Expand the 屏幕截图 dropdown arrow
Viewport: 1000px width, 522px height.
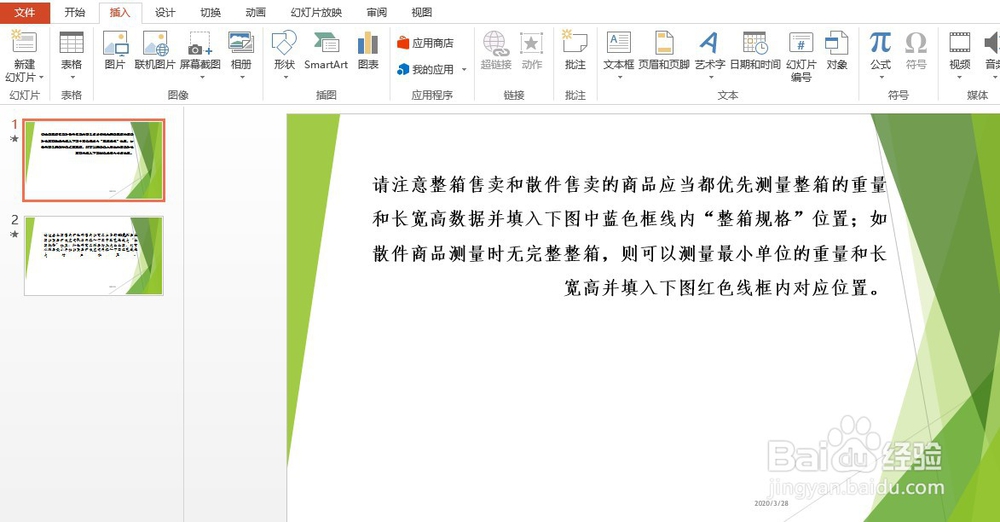(202, 77)
